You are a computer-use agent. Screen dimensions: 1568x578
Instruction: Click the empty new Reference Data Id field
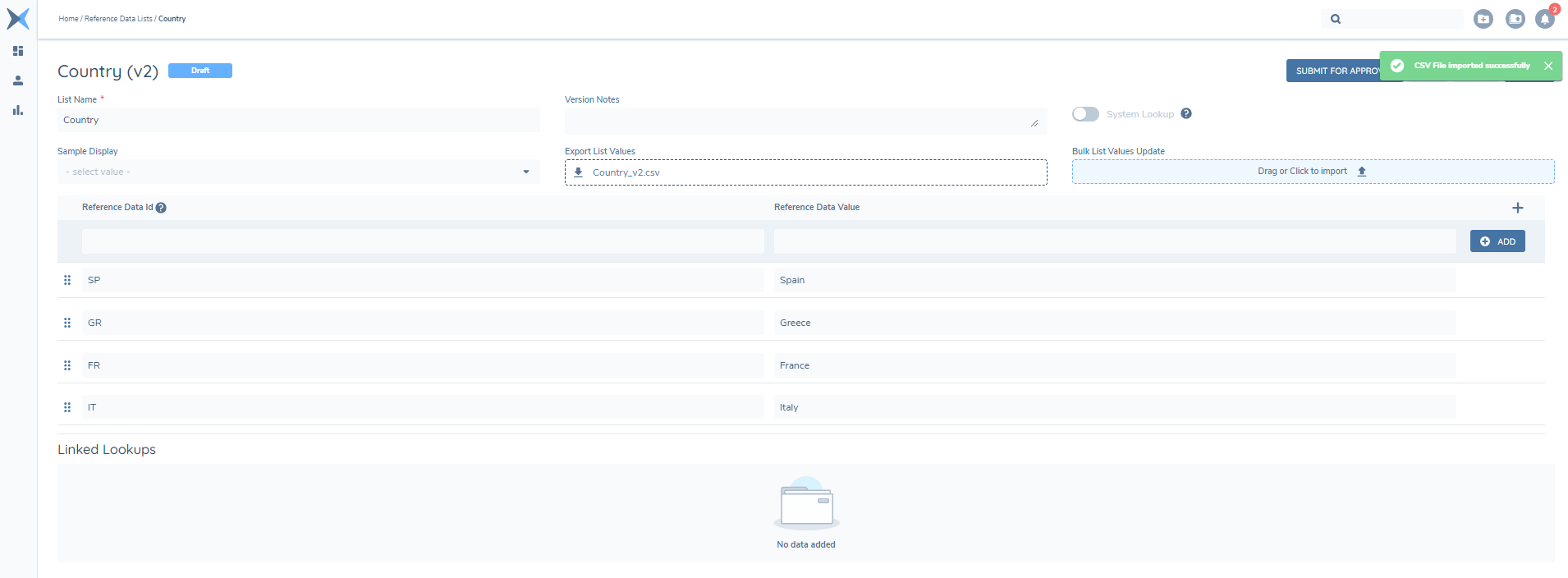pyautogui.click(x=423, y=241)
